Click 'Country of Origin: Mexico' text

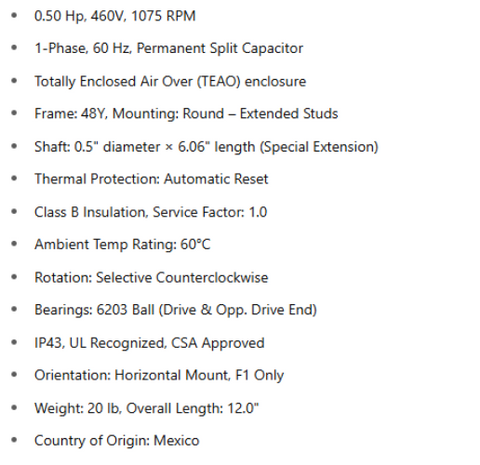[117, 441]
